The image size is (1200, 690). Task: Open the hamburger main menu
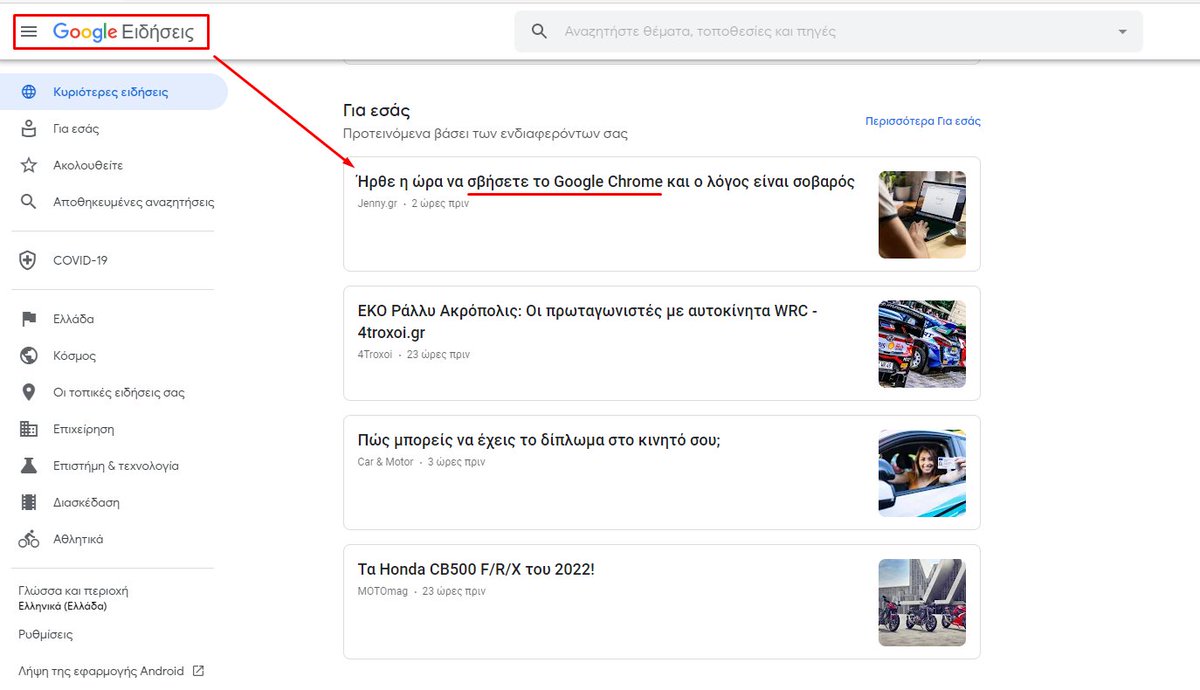[x=29, y=32]
